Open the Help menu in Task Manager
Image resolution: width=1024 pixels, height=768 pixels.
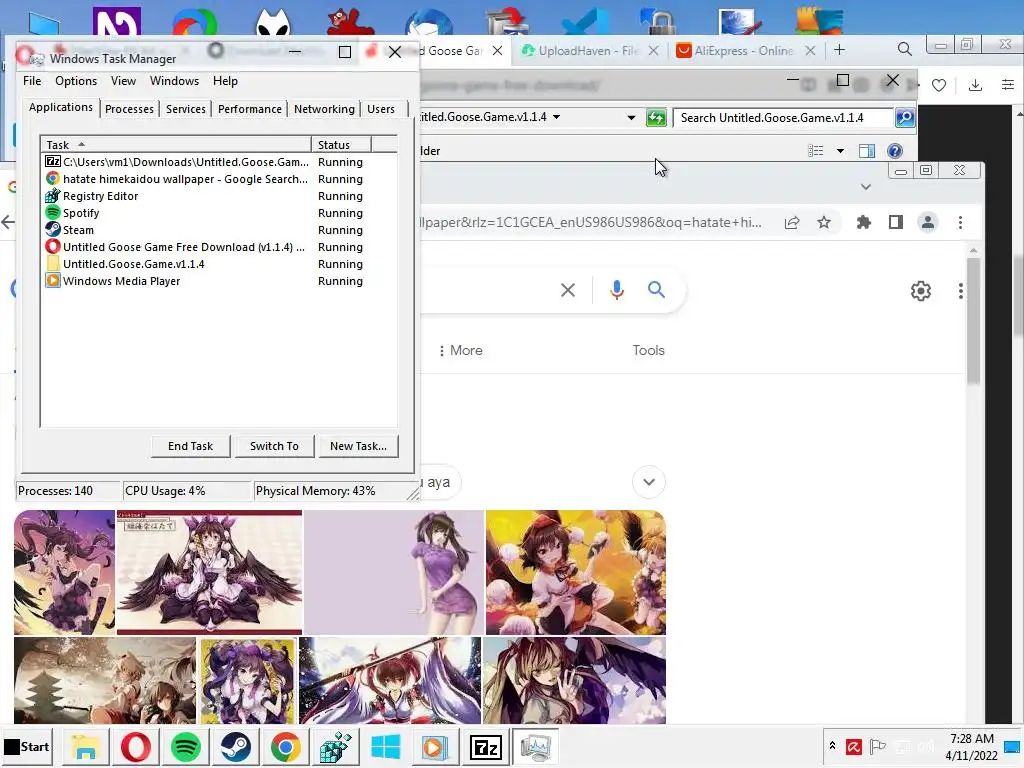(x=225, y=81)
